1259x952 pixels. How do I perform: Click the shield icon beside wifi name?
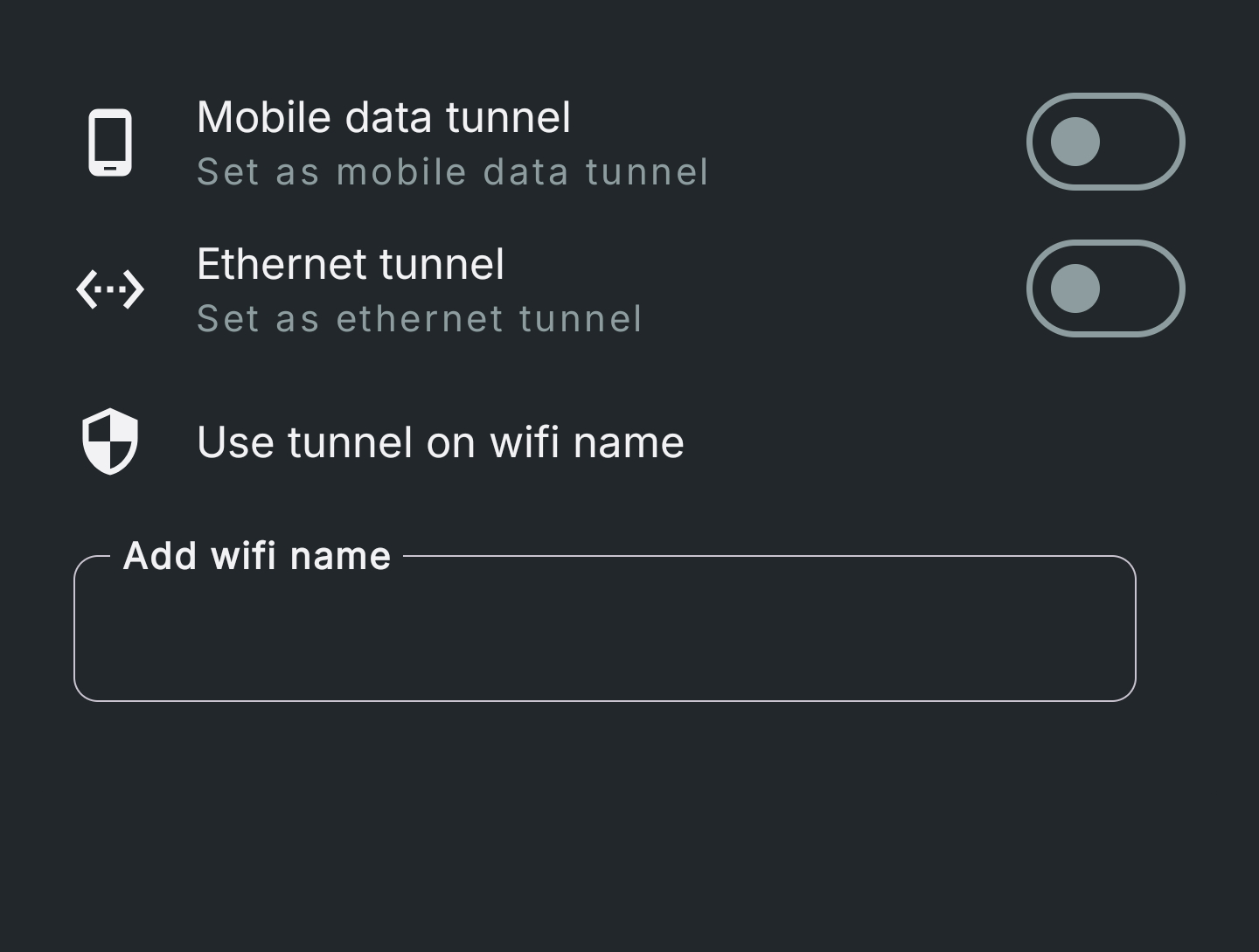click(110, 441)
